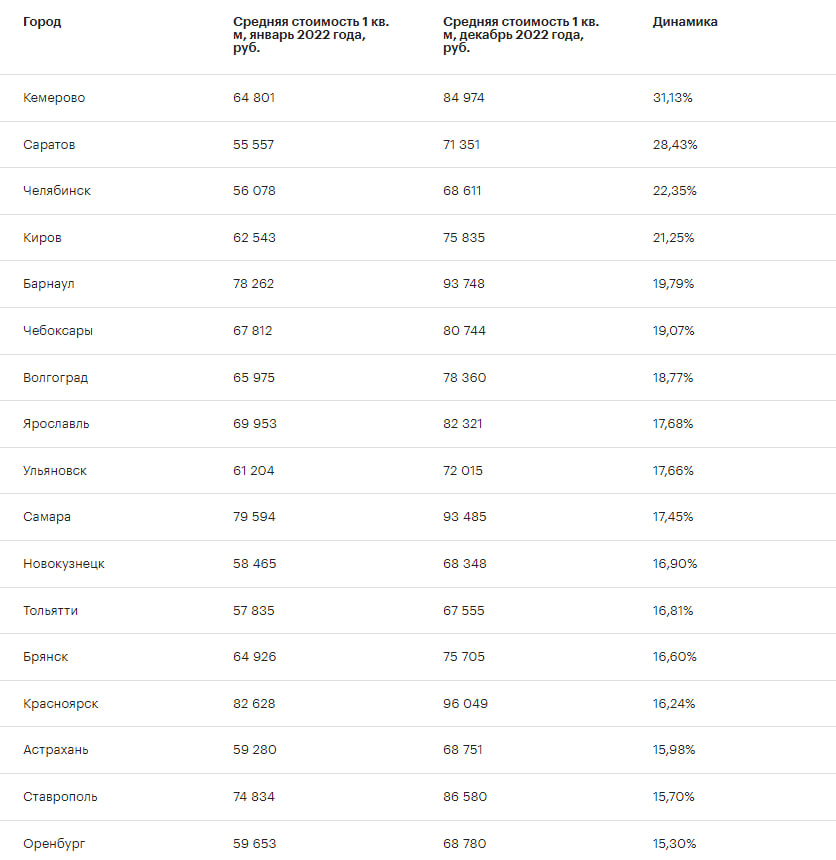Click Ярославль dynamics value 17,68%
The height and width of the screenshot is (860, 836).
[673, 423]
